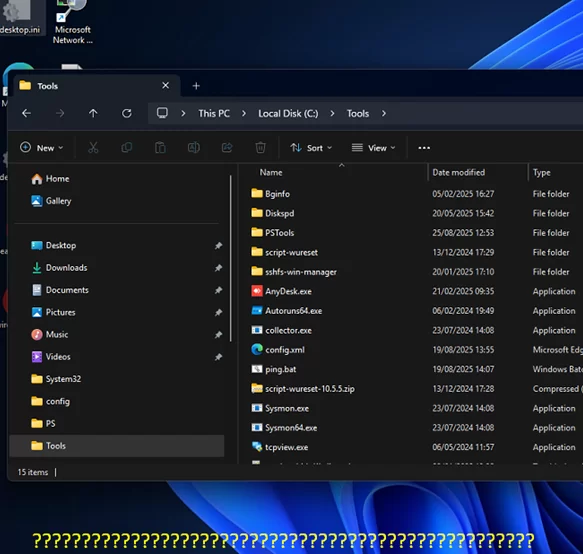Click Tools in the address breadcrumb
This screenshot has width=583, height=554.
tap(358, 113)
